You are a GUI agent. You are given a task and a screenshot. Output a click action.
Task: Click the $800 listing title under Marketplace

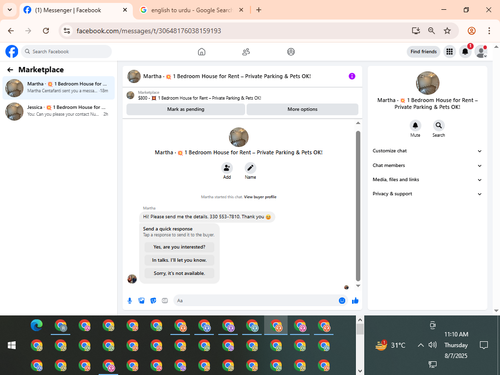200,98
